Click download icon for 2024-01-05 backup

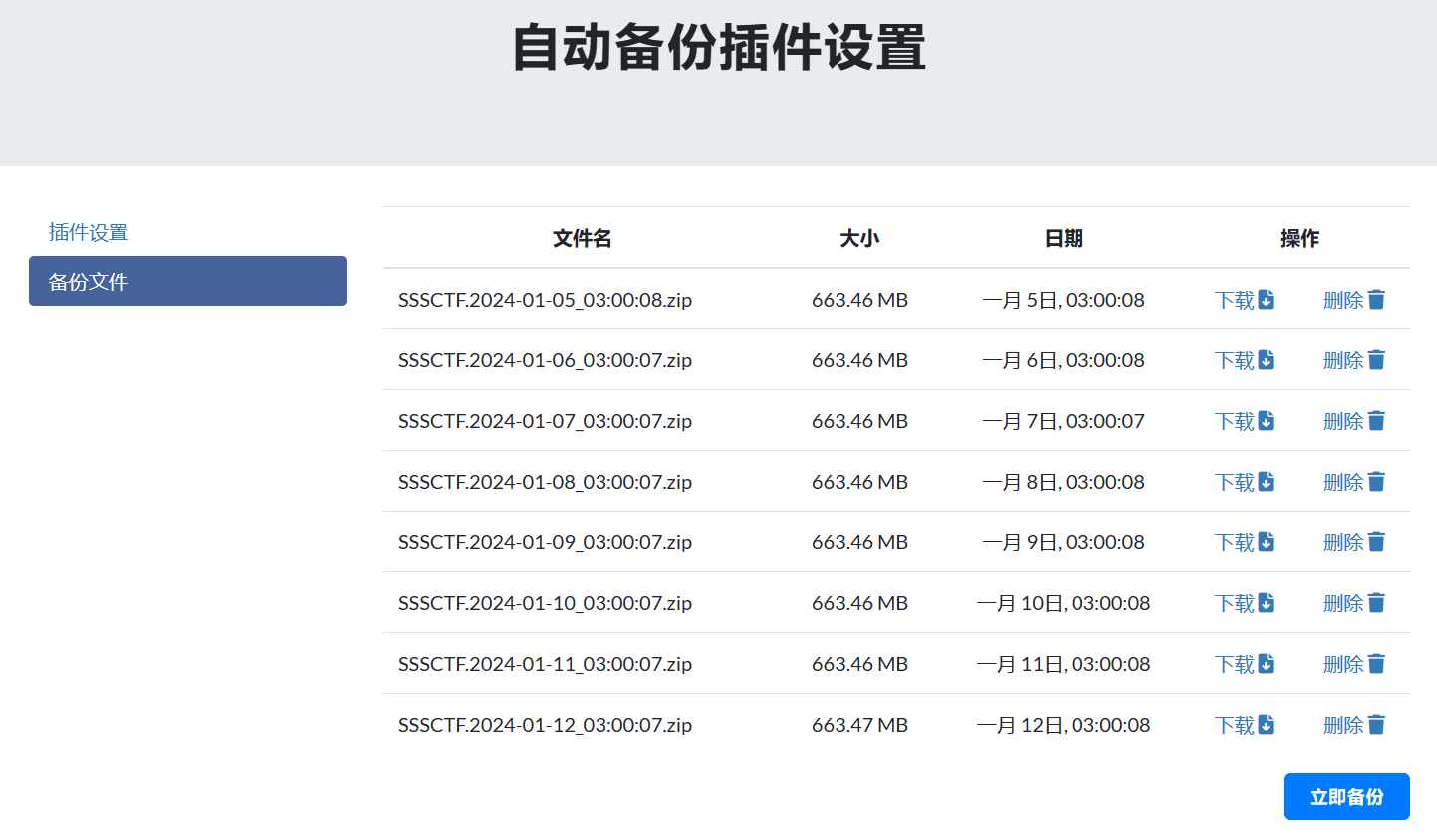(1266, 300)
